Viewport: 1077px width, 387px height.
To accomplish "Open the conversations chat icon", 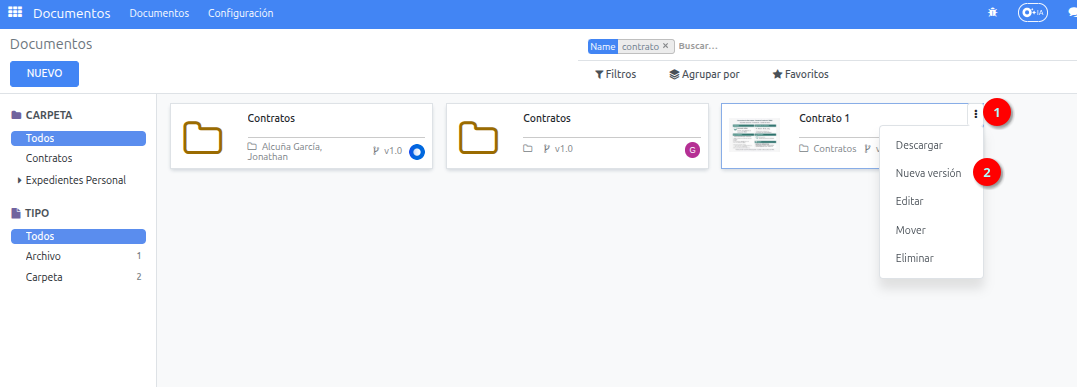I will tap(1073, 12).
